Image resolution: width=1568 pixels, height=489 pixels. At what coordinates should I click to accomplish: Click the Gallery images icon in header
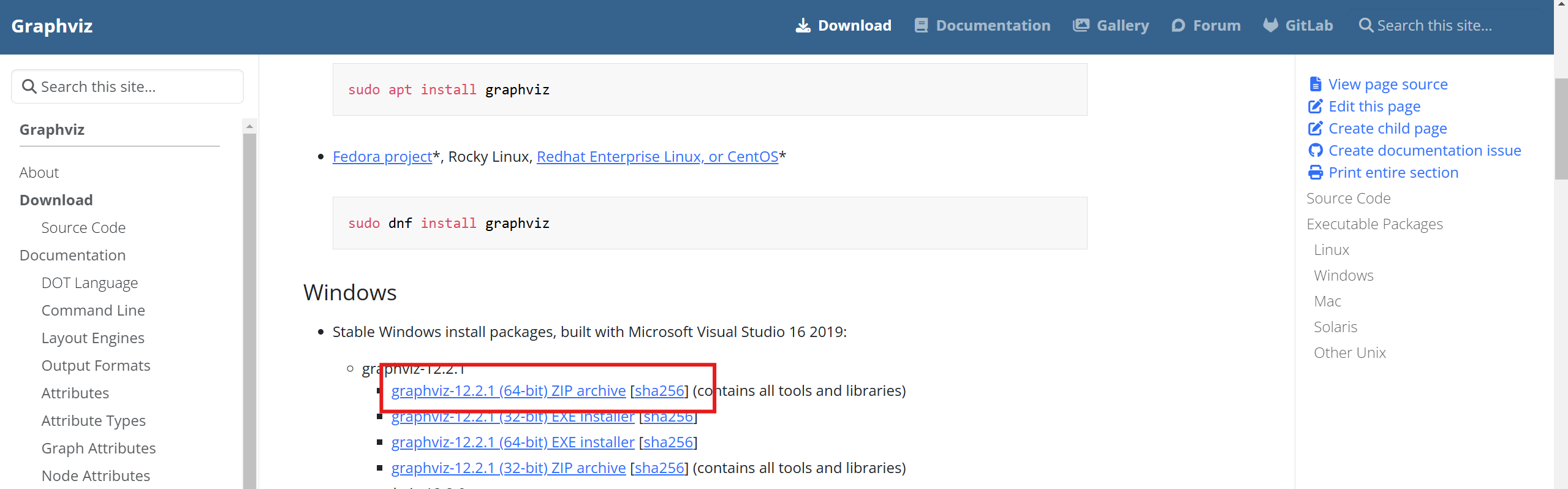pyautogui.click(x=1081, y=25)
